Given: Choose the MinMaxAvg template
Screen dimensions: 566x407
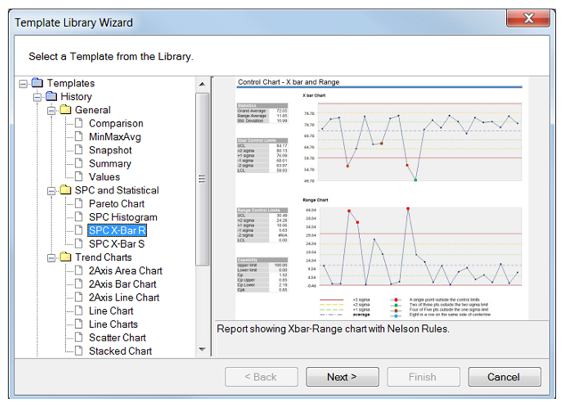Looking at the screenshot, I should 115,137.
